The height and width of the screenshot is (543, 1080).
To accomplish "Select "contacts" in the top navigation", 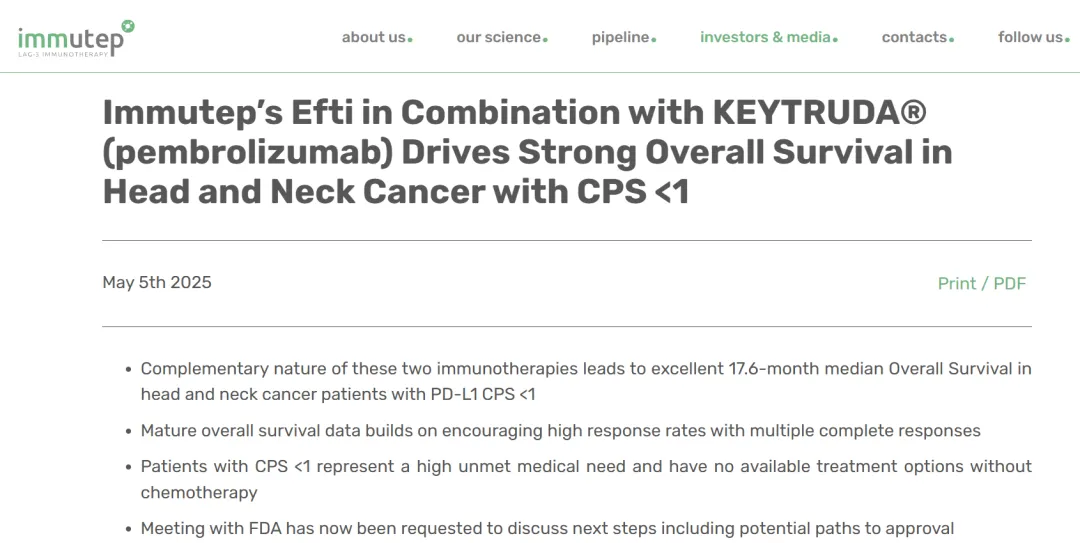I will point(913,37).
